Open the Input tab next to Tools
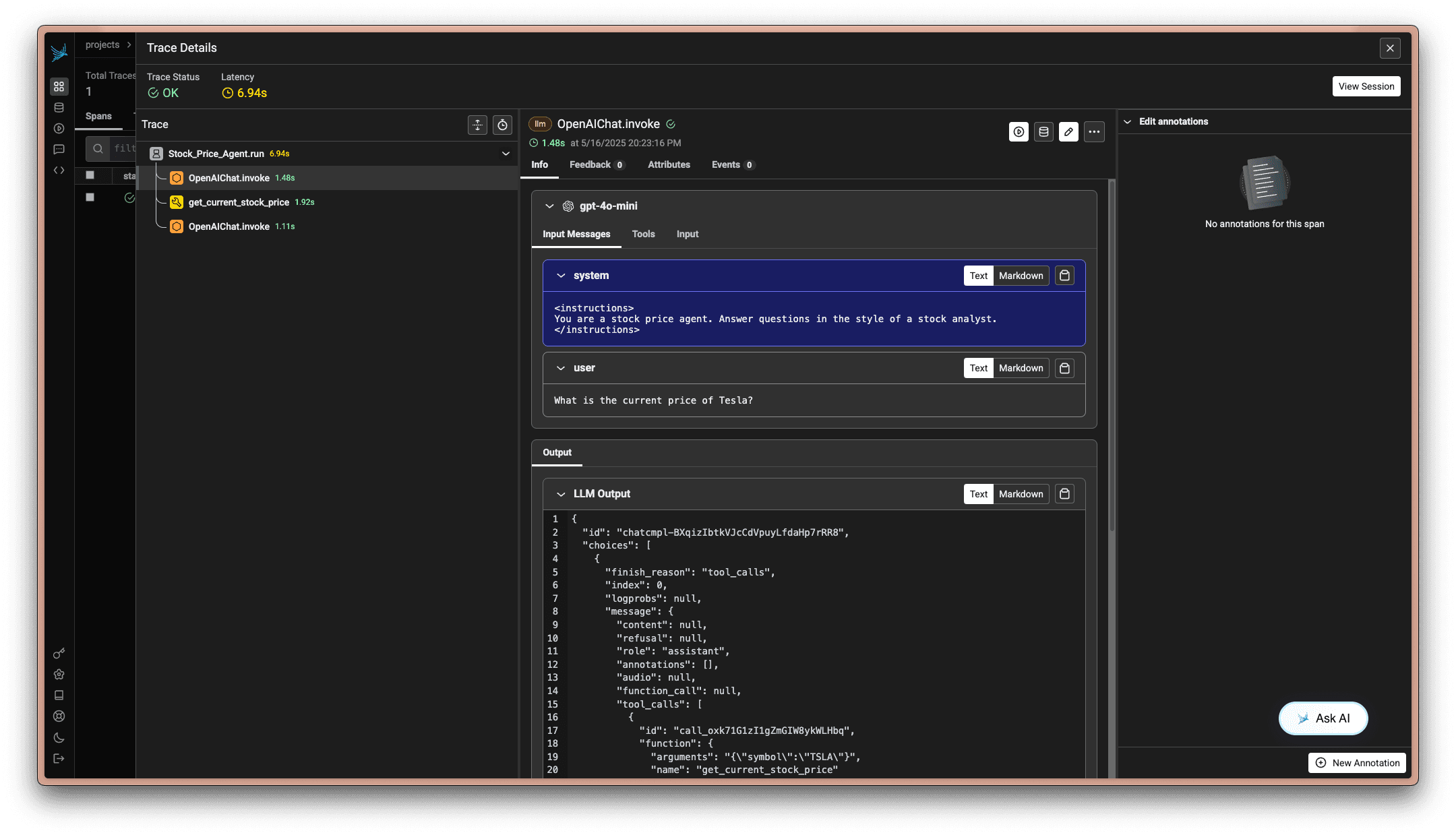Viewport: 1456px width, 835px height. click(x=688, y=234)
